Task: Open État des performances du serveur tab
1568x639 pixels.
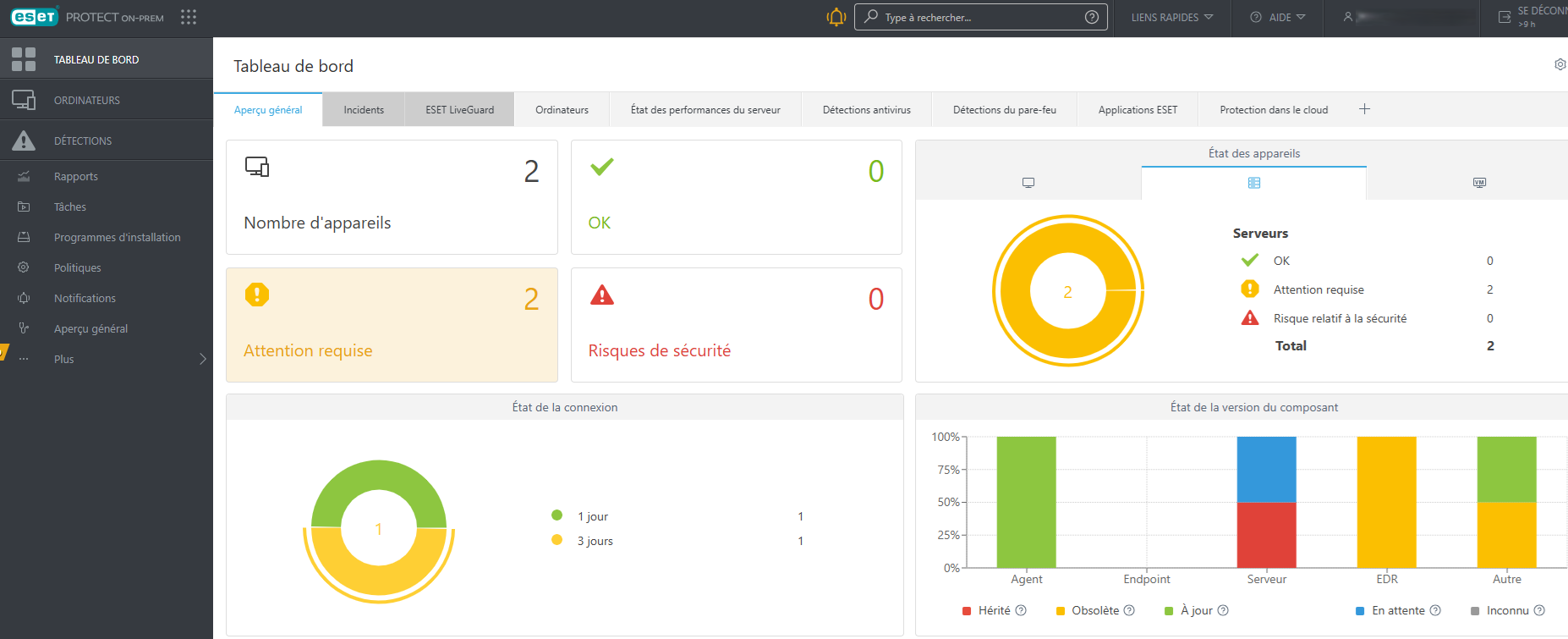Action: pyautogui.click(x=705, y=110)
